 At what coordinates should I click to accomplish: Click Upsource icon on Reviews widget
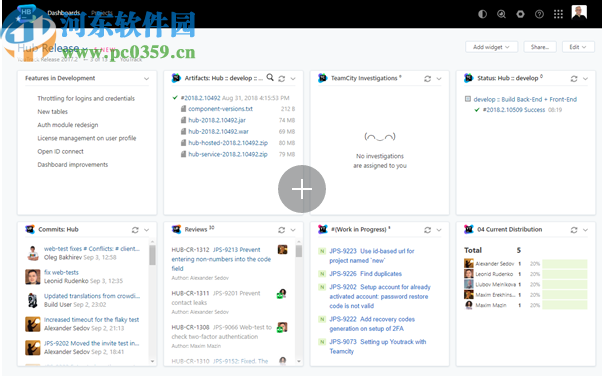(x=176, y=229)
